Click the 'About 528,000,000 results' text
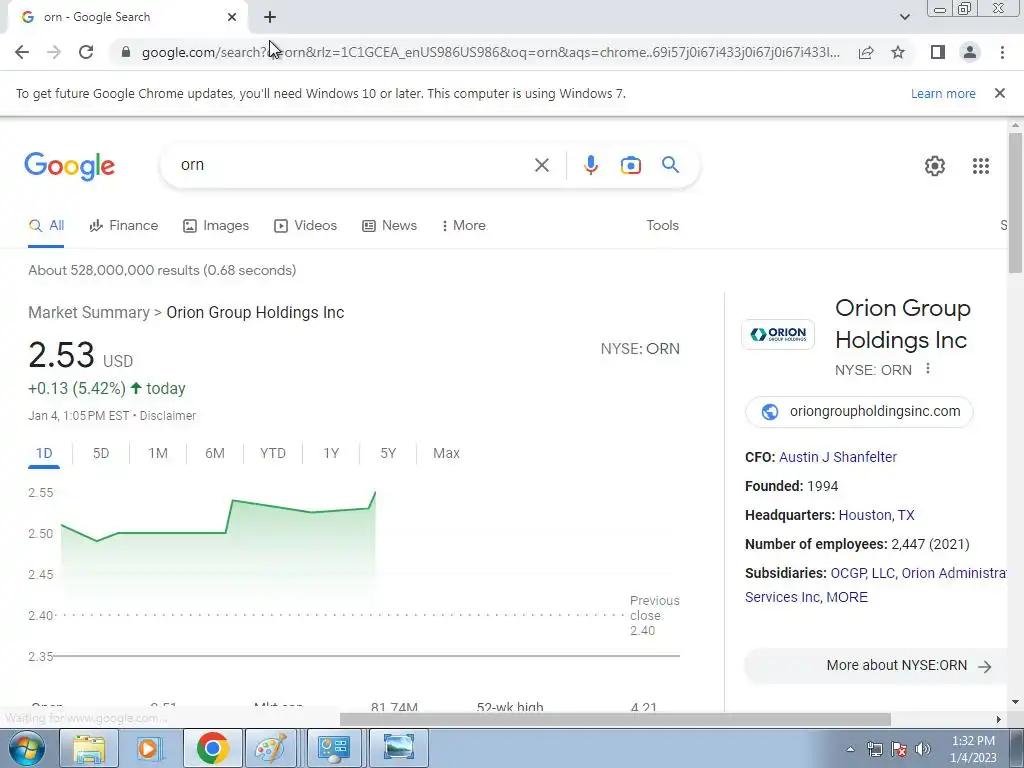This screenshot has height=768, width=1024. 162,270
